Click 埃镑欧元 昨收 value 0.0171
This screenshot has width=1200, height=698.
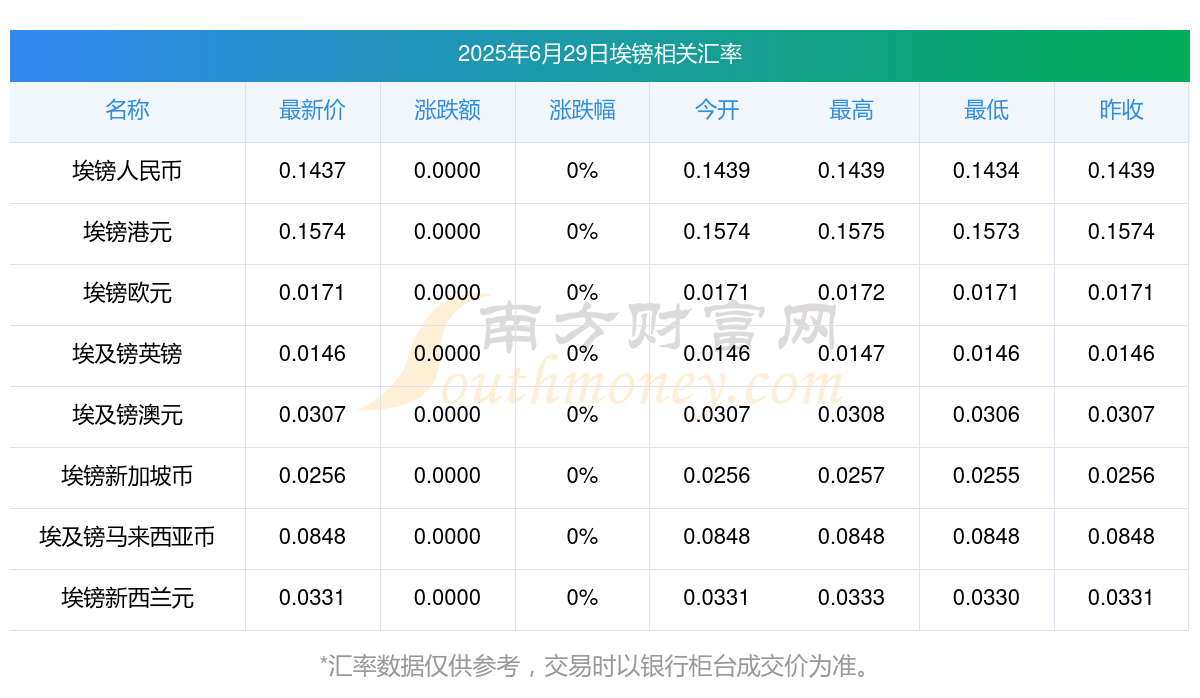tap(1121, 293)
